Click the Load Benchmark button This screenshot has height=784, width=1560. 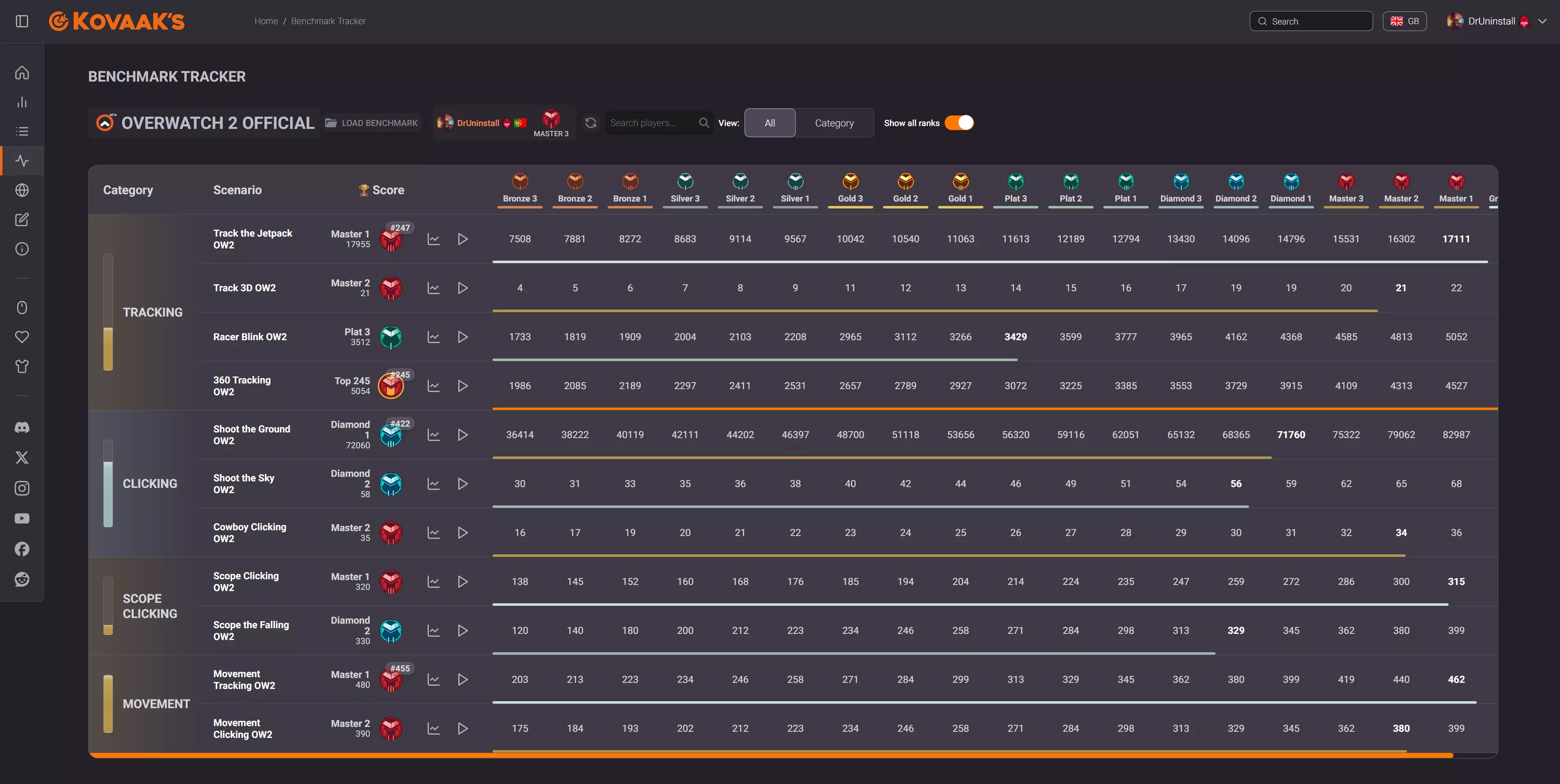pyautogui.click(x=372, y=123)
